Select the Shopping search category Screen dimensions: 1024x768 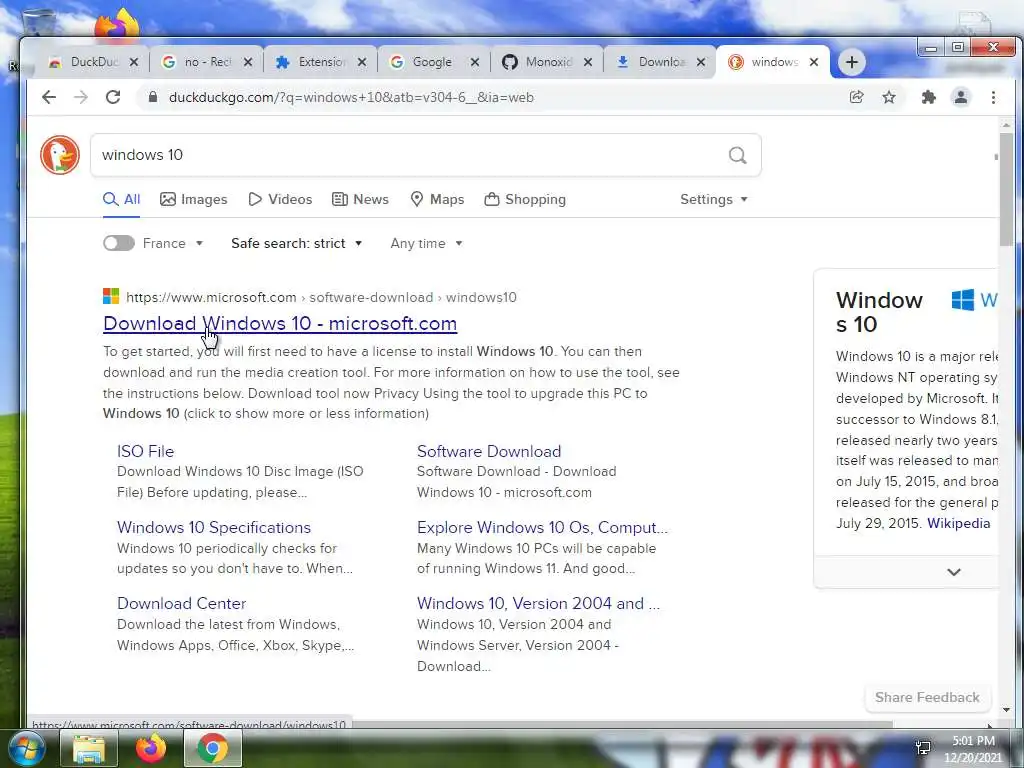click(x=525, y=199)
